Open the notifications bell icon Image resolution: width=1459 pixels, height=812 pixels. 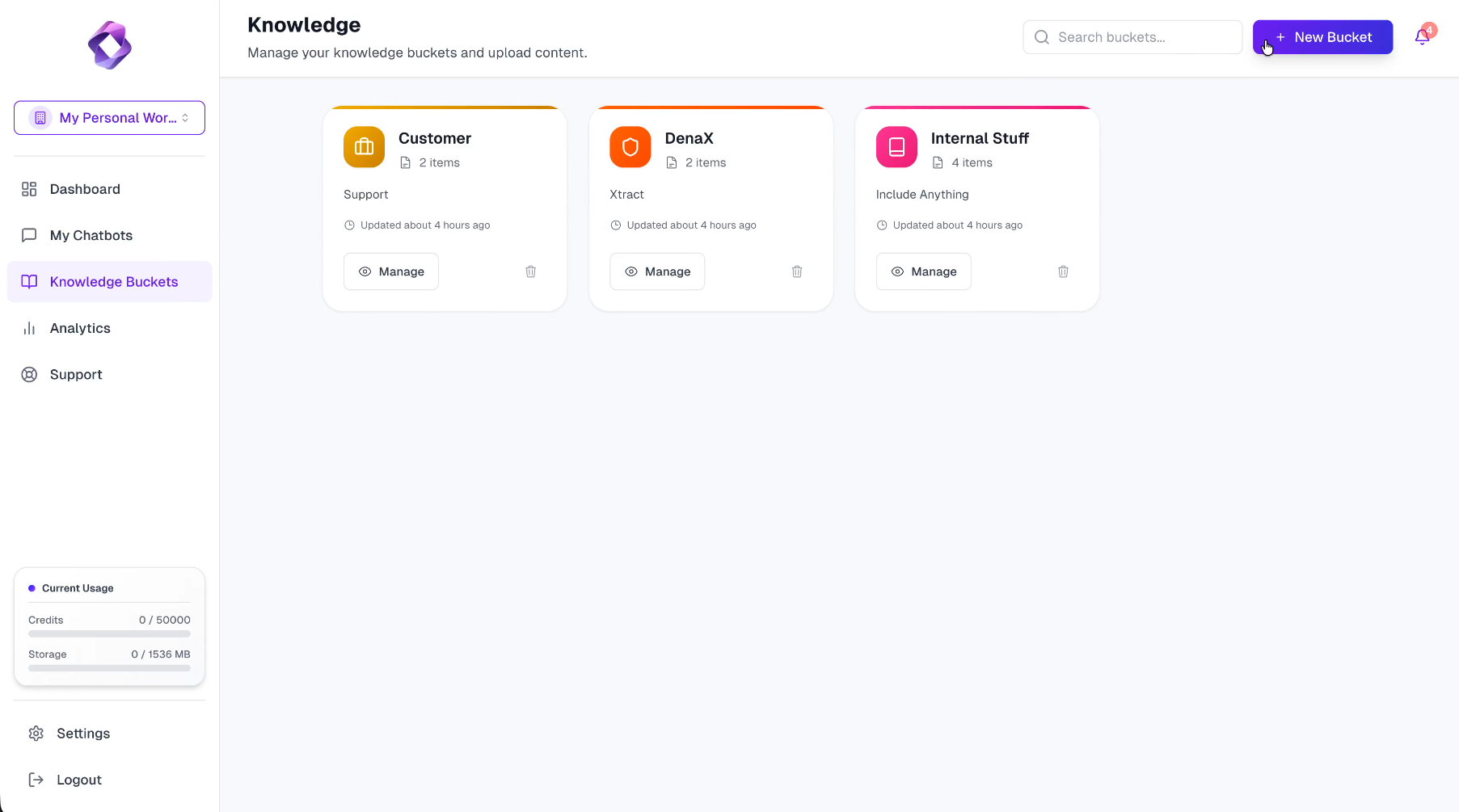tap(1422, 37)
